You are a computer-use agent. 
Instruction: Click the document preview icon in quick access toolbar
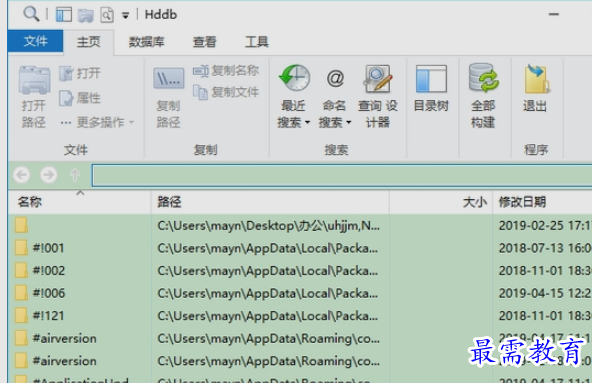(x=107, y=15)
